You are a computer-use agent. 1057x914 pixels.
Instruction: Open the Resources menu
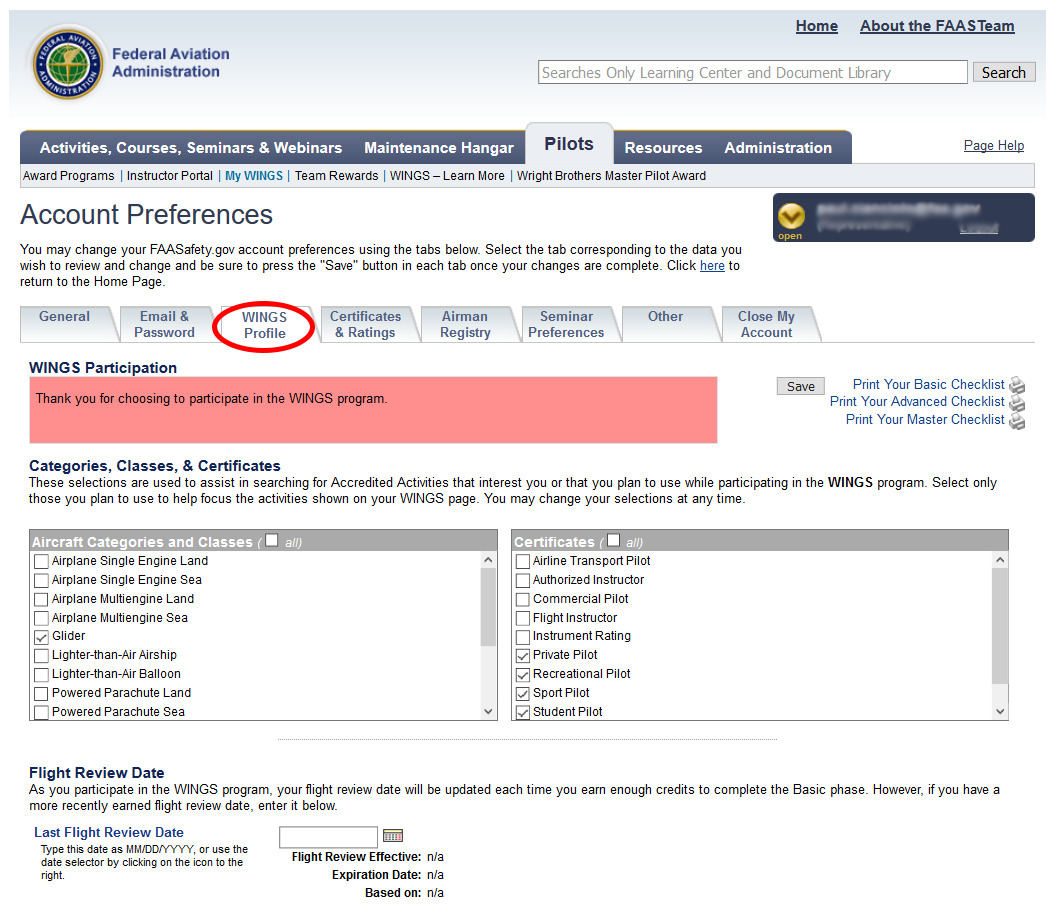663,148
